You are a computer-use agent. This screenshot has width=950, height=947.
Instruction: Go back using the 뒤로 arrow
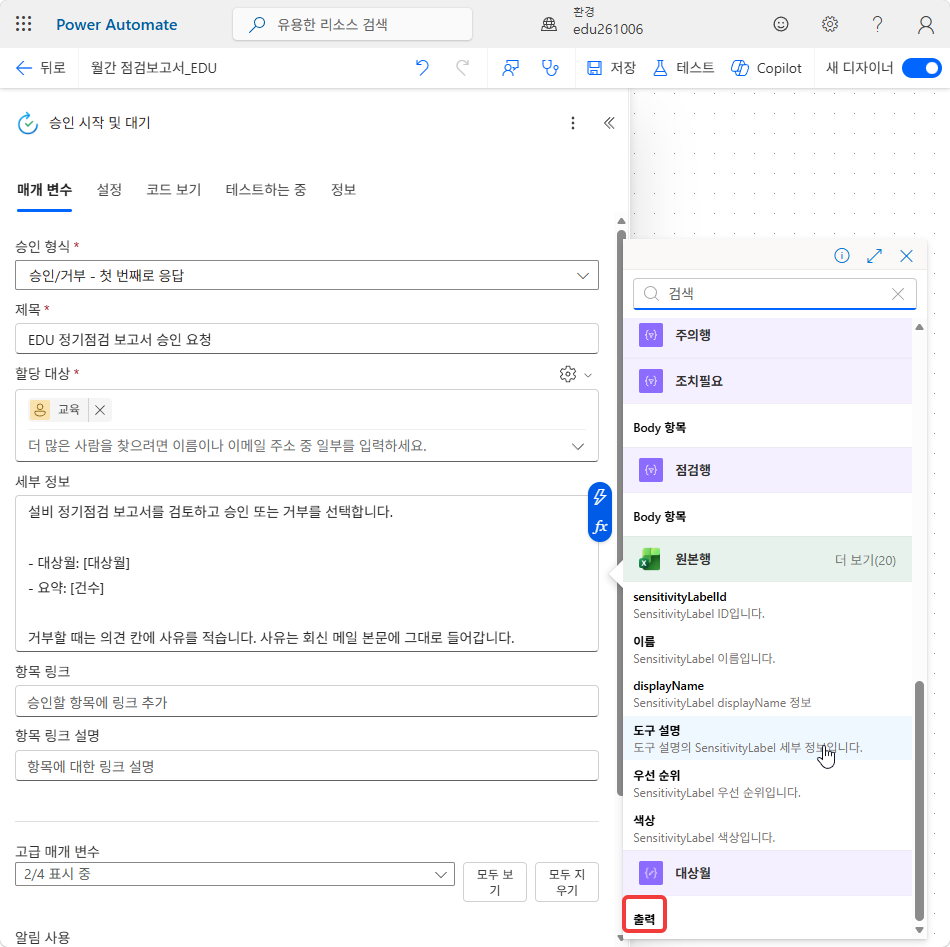pos(40,68)
